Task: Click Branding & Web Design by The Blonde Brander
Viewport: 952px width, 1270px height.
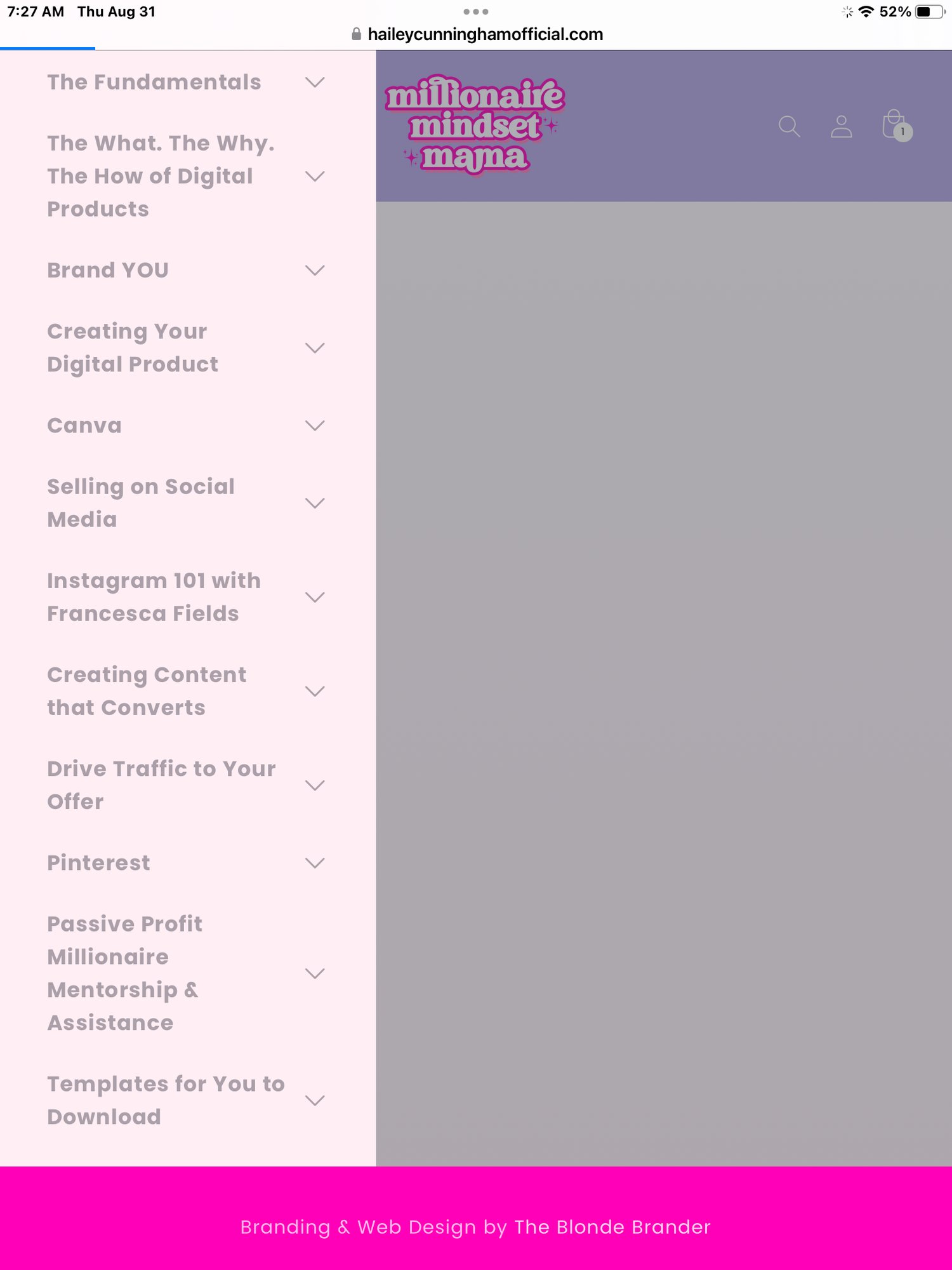Action: click(x=475, y=1227)
